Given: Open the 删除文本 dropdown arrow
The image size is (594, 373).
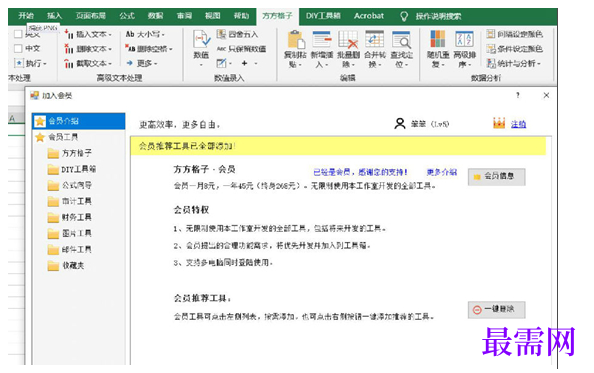Looking at the screenshot, I should 110,49.
